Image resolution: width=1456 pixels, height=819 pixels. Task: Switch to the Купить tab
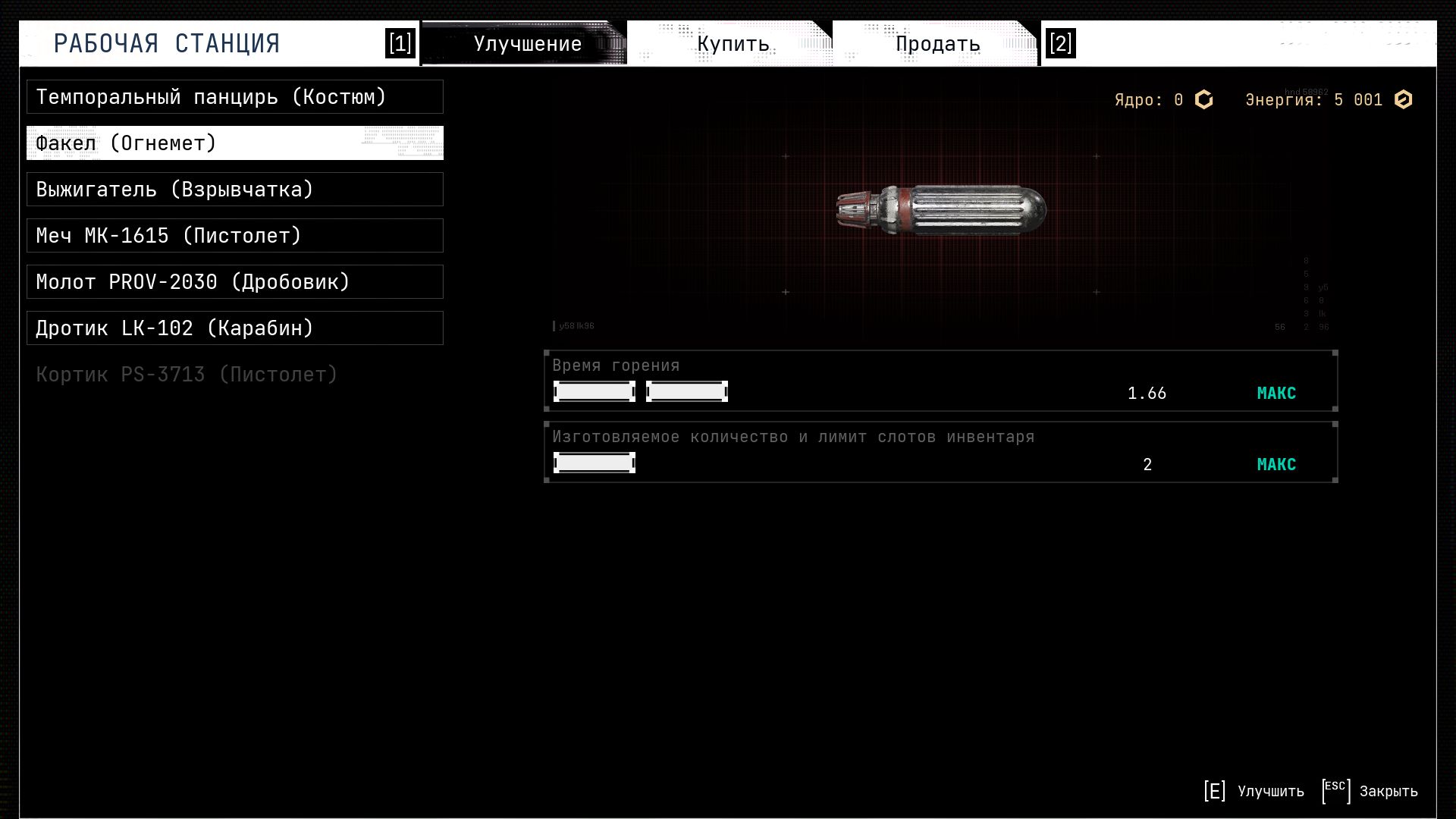click(x=733, y=44)
